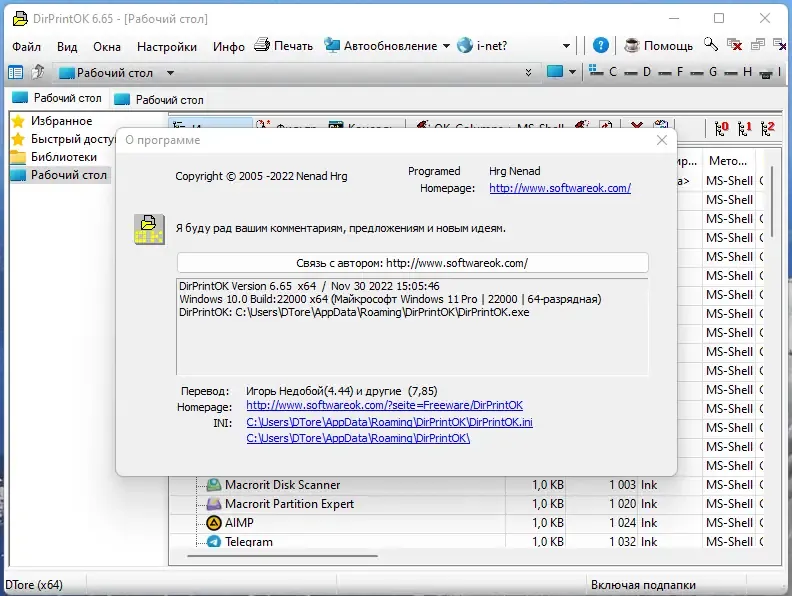Click the Macrorit Disk Scanner icon
792x596 pixels.
[214, 485]
